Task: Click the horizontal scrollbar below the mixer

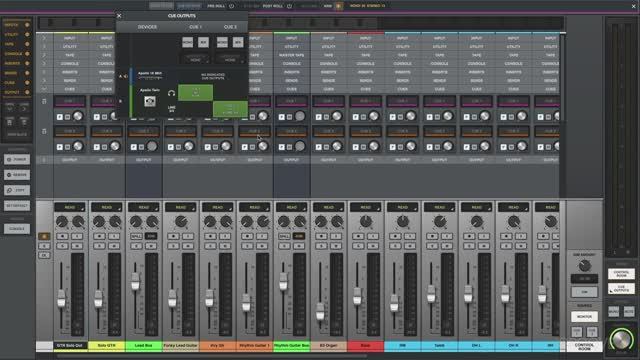Action: tap(212, 356)
